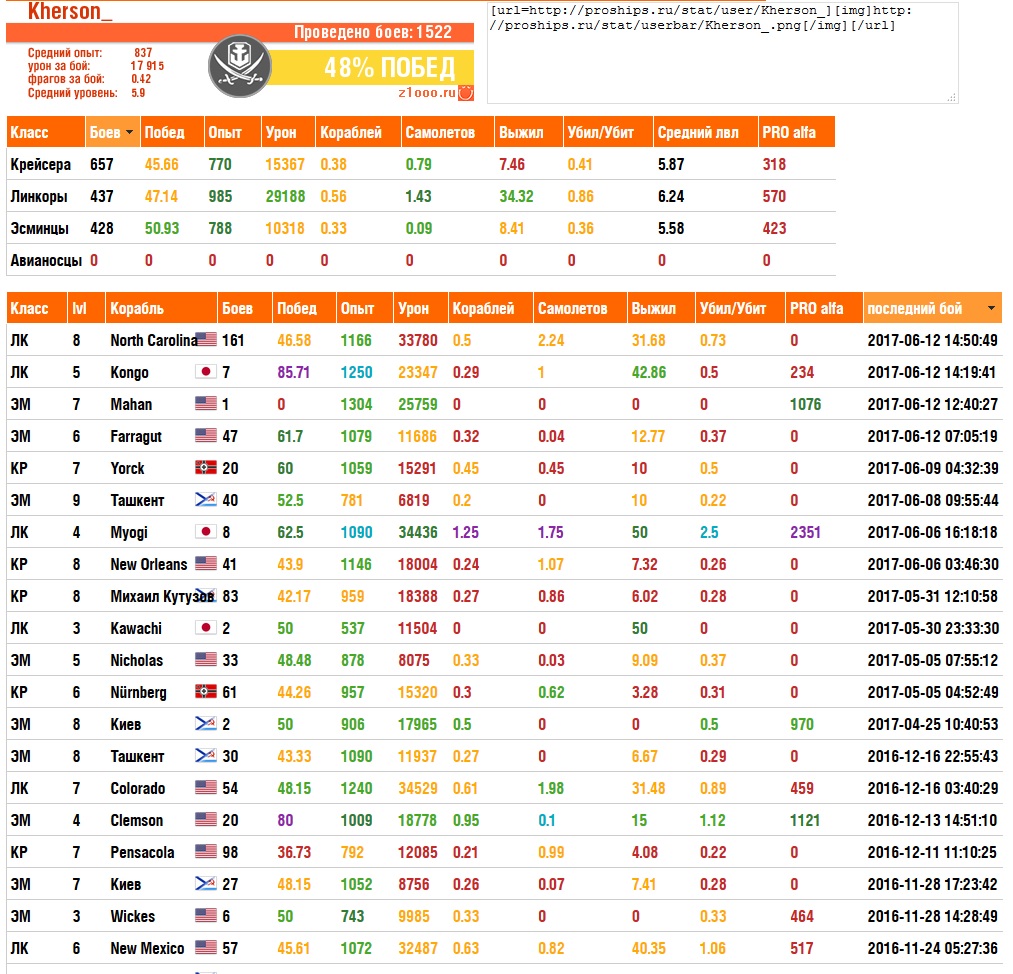Viewport: 1013px width, 974px height.
Task: Click the resize grip of the BBCode textbox
Action: pyautogui.click(x=952, y=98)
